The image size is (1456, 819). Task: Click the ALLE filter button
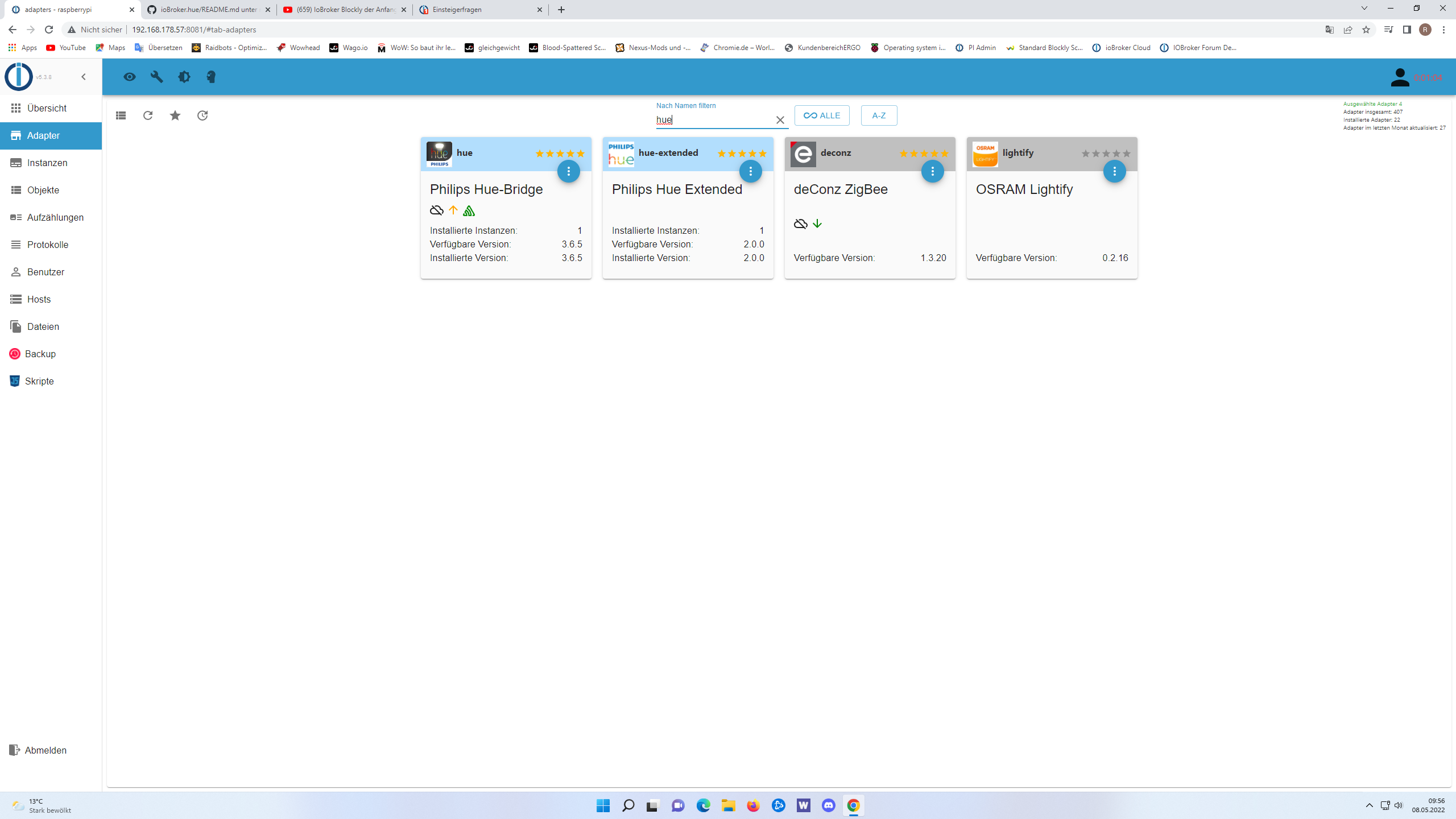[822, 115]
